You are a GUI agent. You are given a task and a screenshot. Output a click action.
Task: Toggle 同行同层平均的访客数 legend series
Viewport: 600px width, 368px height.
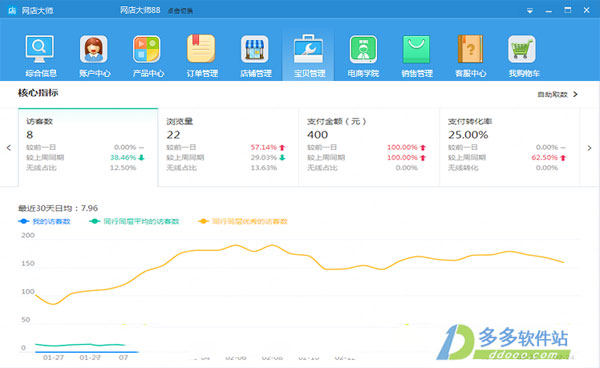pyautogui.click(x=134, y=221)
